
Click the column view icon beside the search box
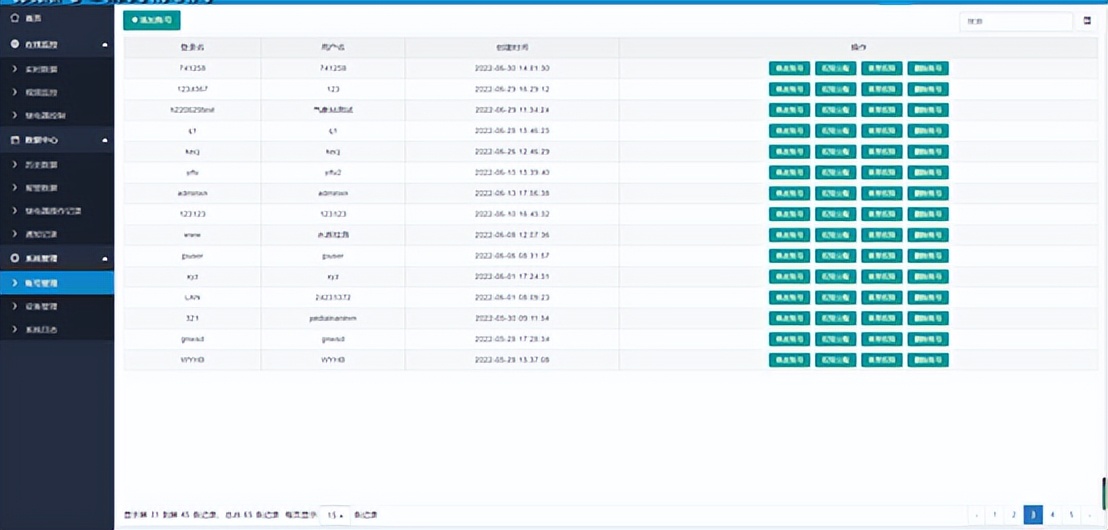click(1087, 20)
